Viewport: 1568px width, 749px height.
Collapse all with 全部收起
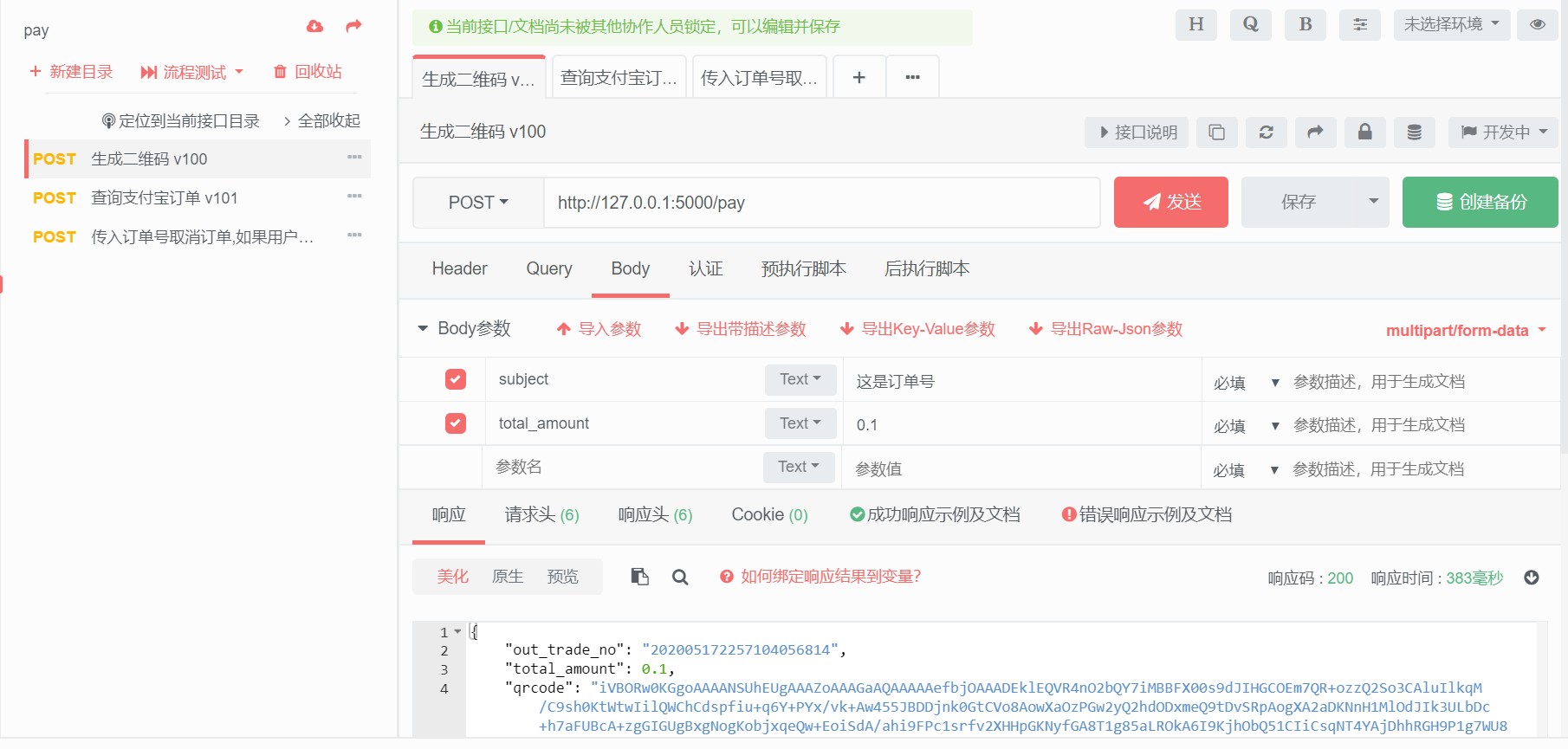[321, 121]
